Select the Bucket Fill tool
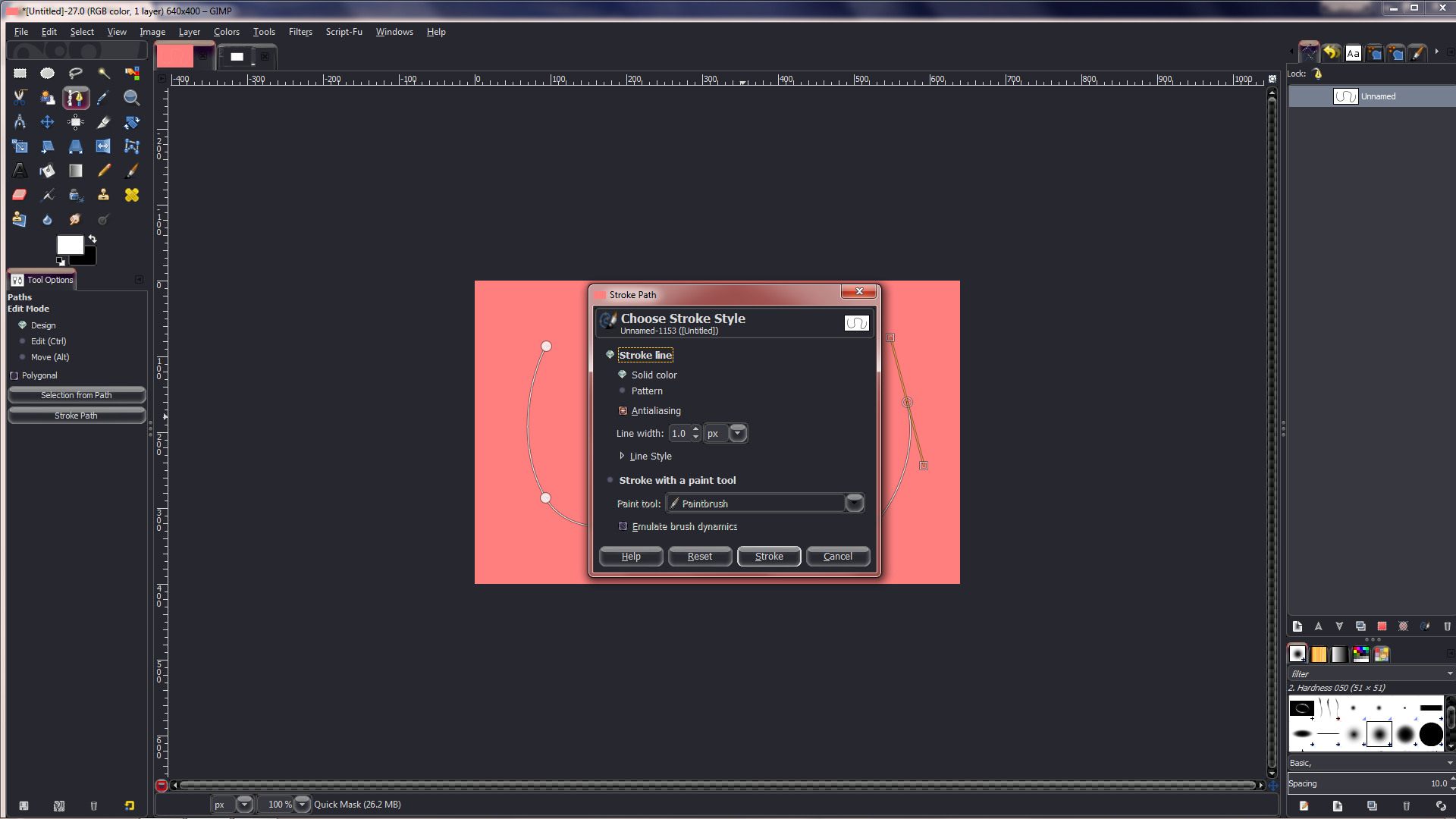Screen dimensions: 1456x819 pos(48,171)
